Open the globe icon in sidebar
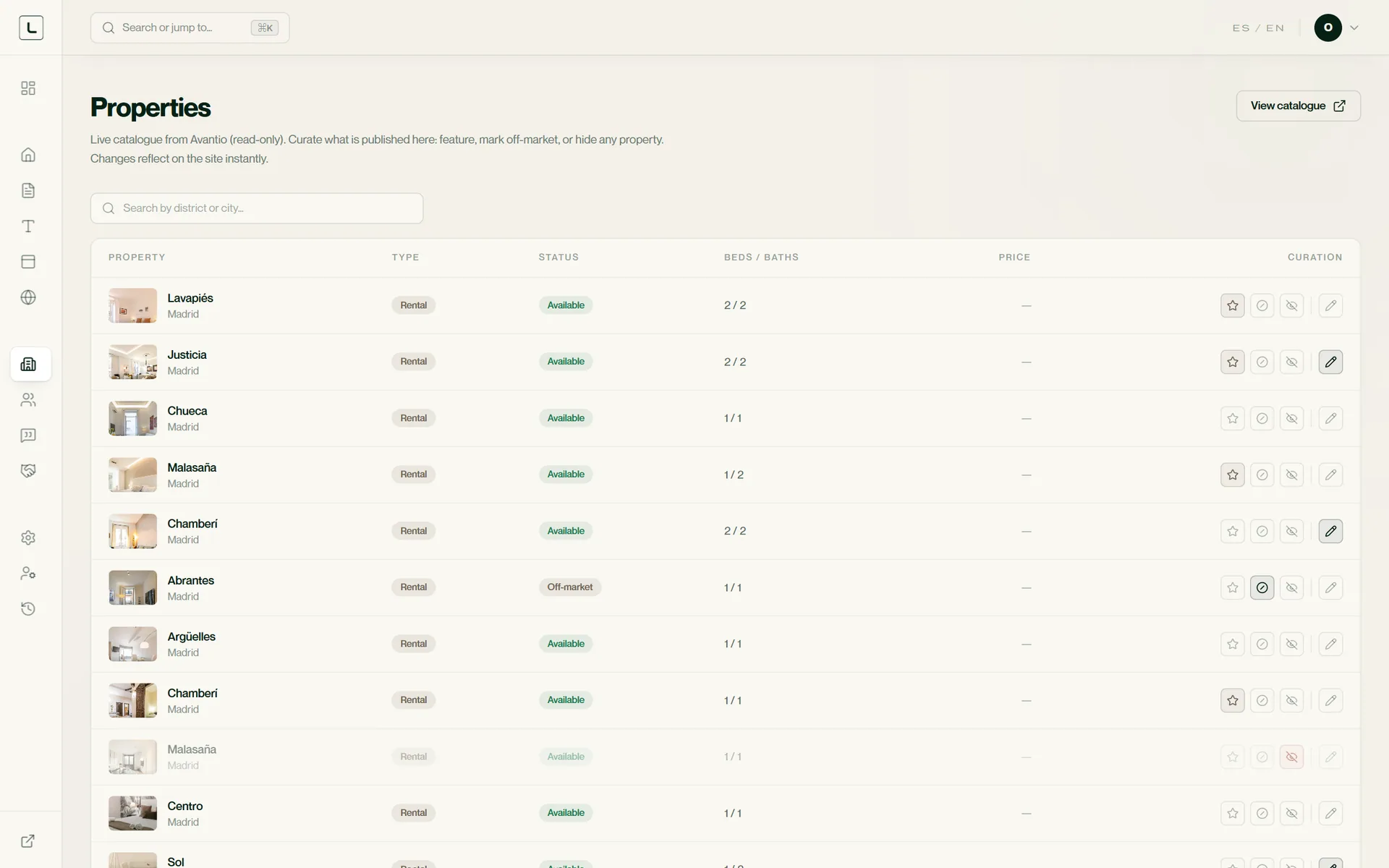This screenshot has height=868, width=1389. click(x=28, y=297)
